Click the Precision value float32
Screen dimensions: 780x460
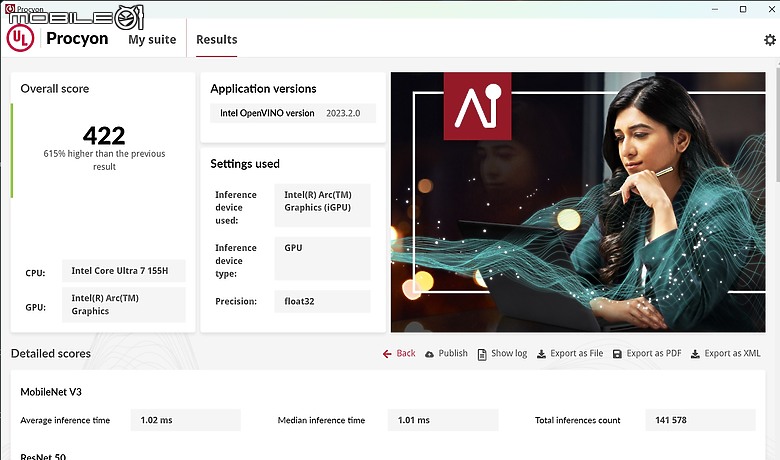pos(322,301)
